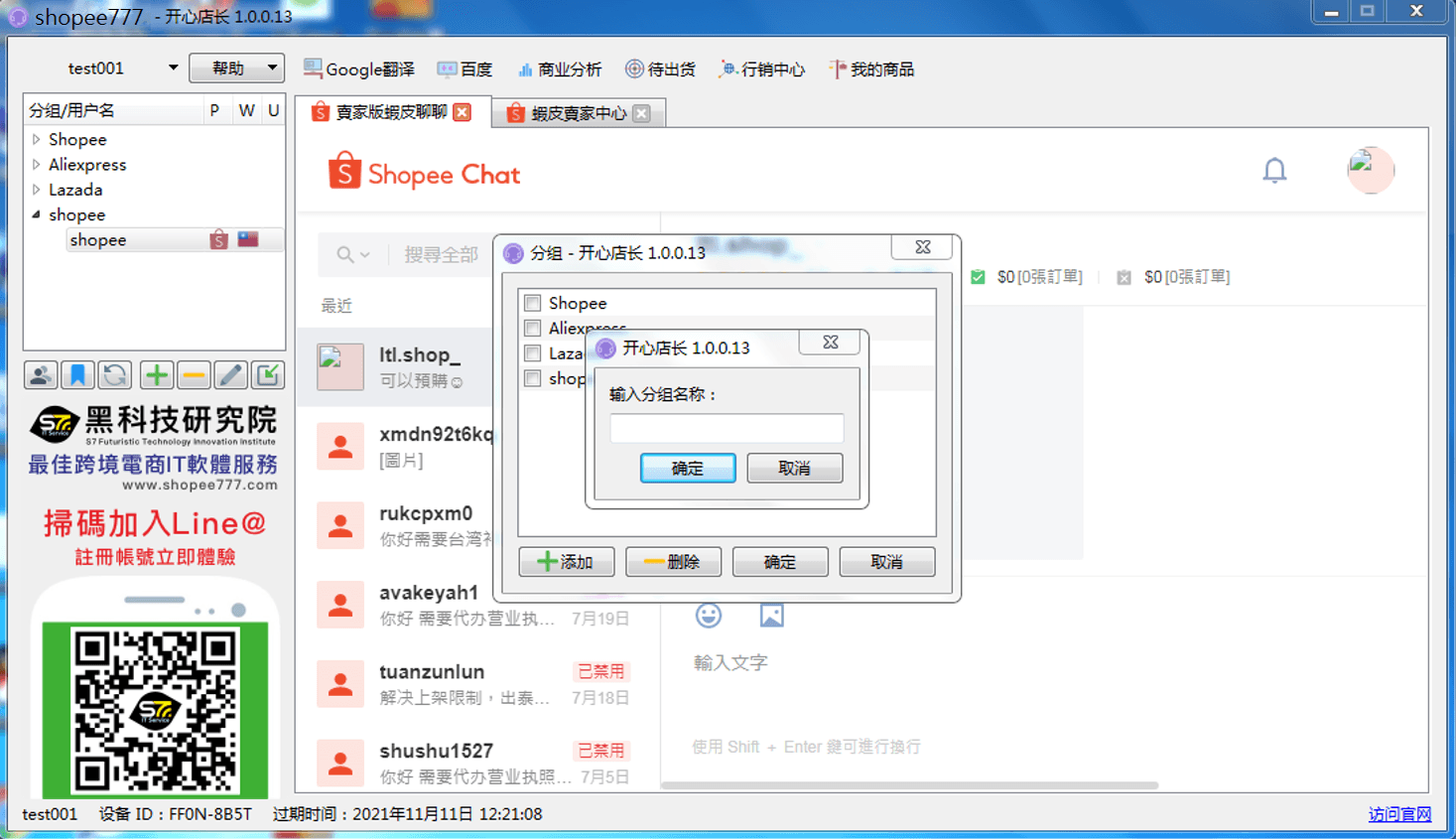This screenshot has height=839, width=1456.
Task: Open the shushu1527 conversation
Action: 477,763
